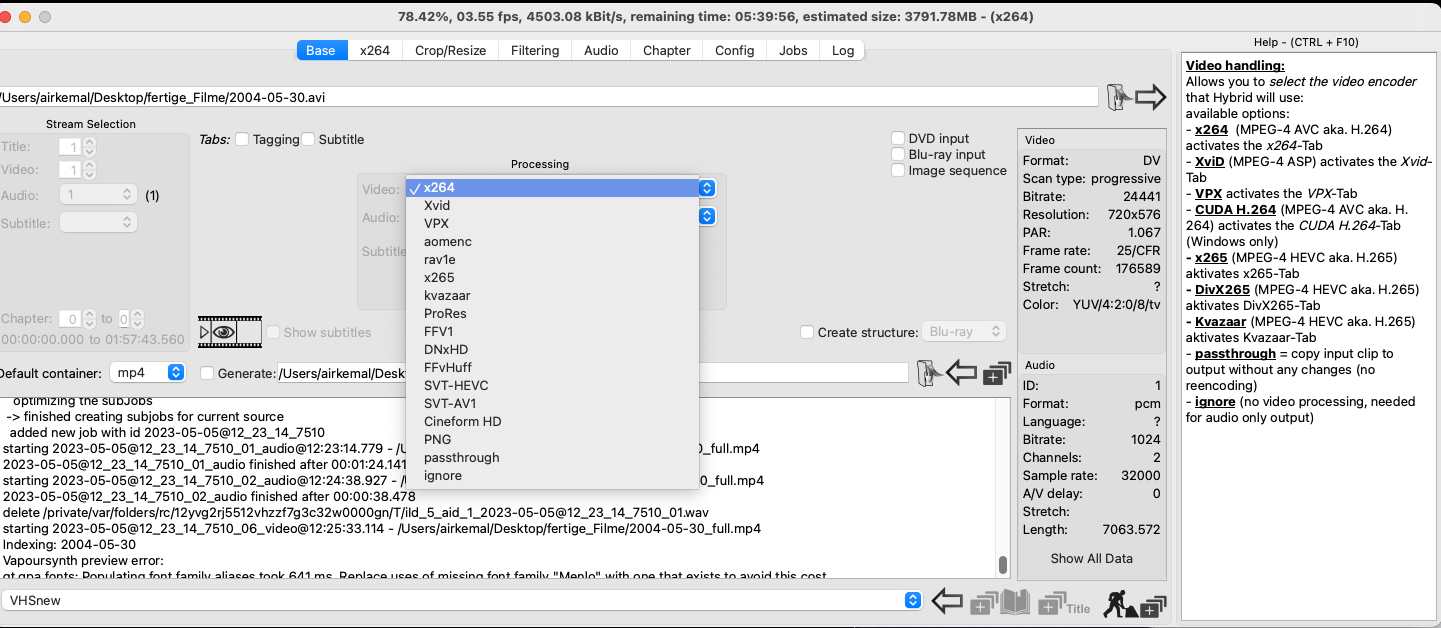Open the Default container mp4 dropdown
Screen dimensions: 1441x628
pos(147,373)
